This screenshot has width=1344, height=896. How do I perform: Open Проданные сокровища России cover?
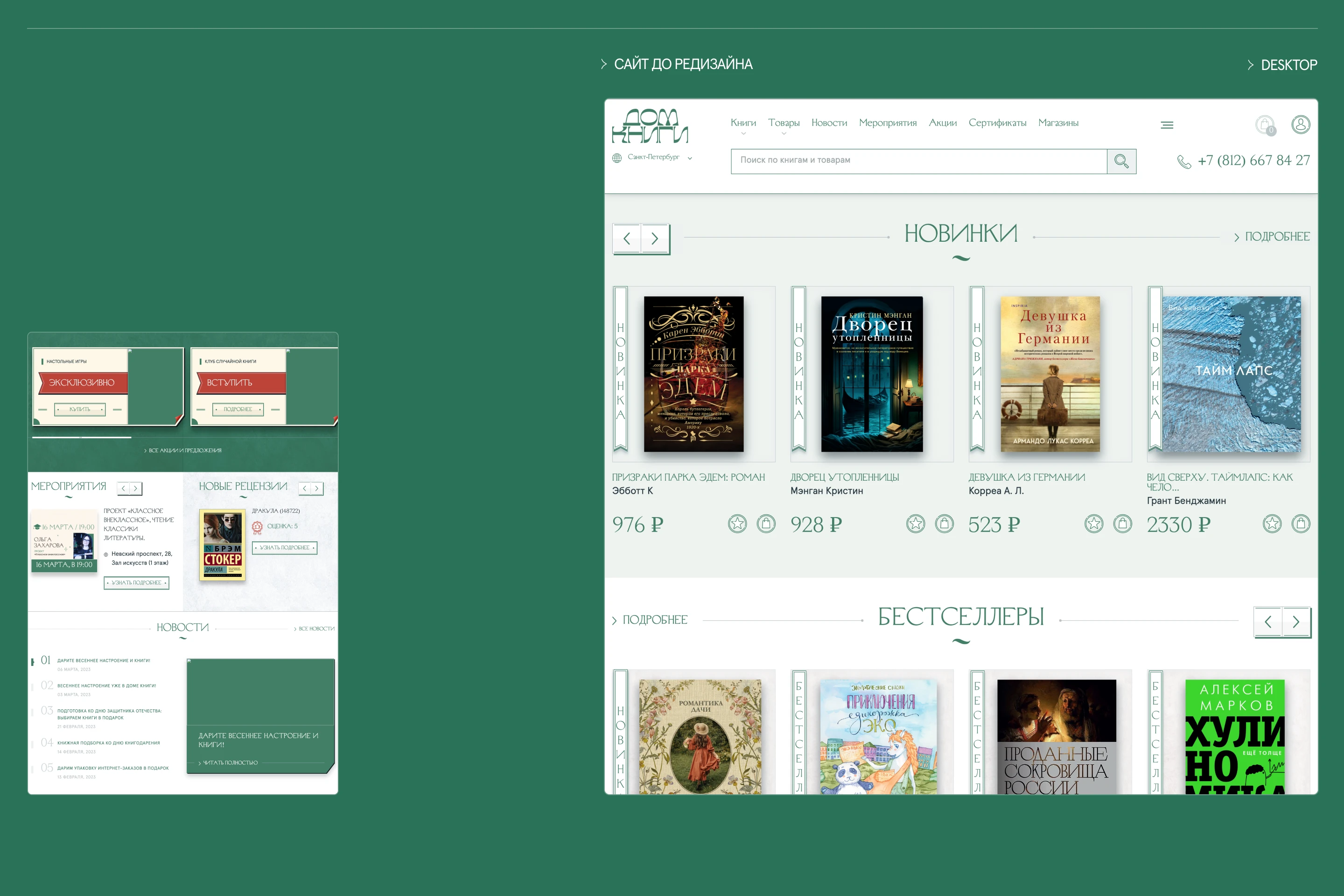[1057, 737]
